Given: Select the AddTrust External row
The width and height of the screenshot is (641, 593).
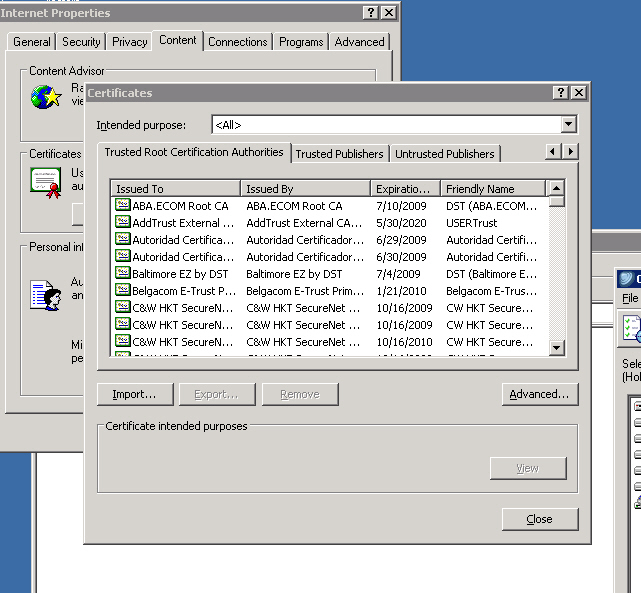Looking at the screenshot, I should pos(329,223).
